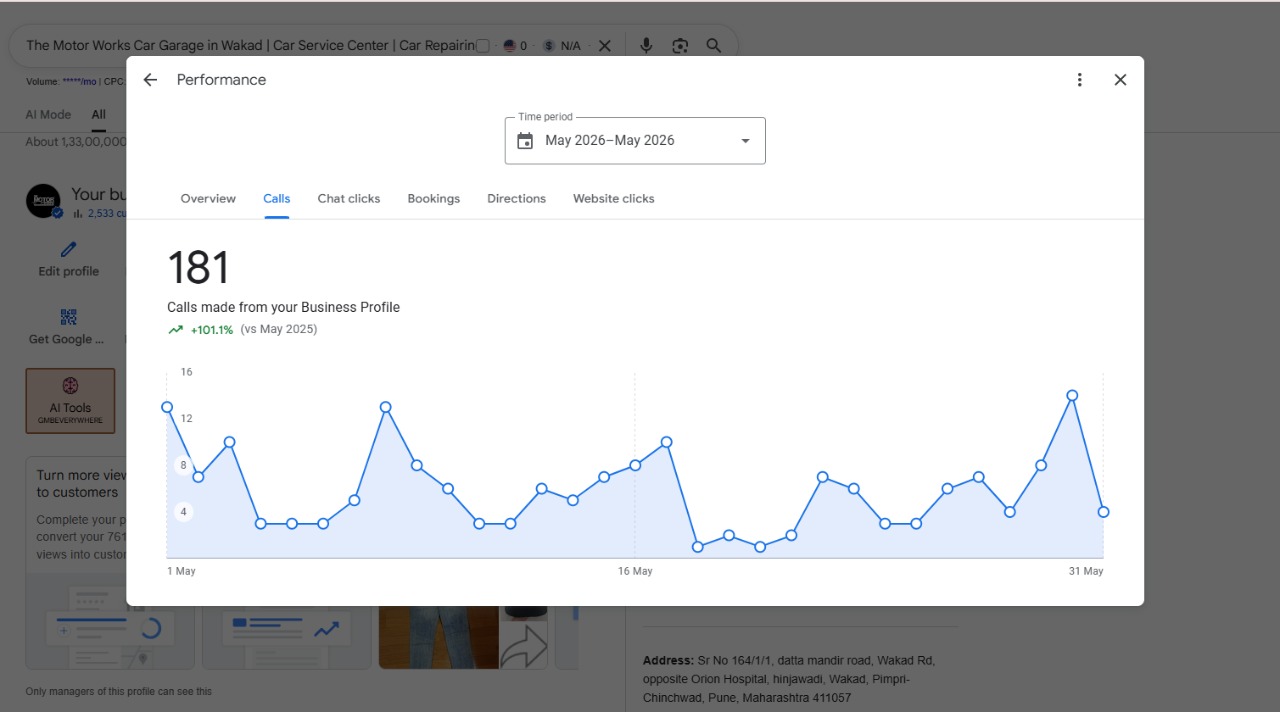Switch to the Chat clicks tab

click(349, 199)
